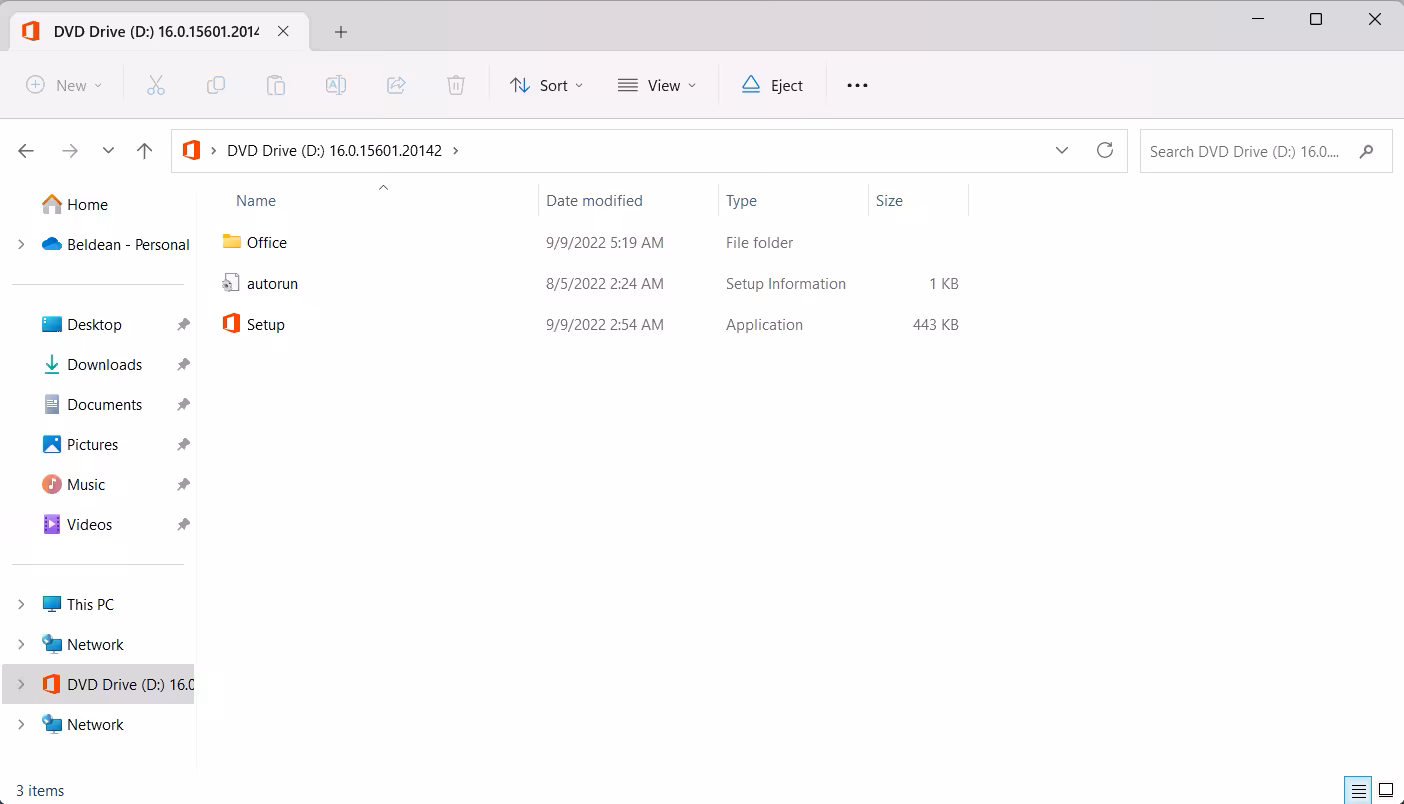Open recent locations chevron
The width and height of the screenshot is (1404, 804).
point(108,151)
